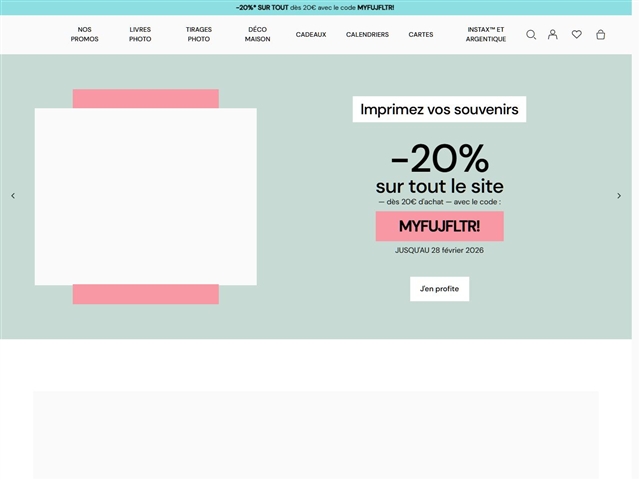This screenshot has height=480, width=640.
Task: Click the top promo banner text
Action: [x=315, y=7]
